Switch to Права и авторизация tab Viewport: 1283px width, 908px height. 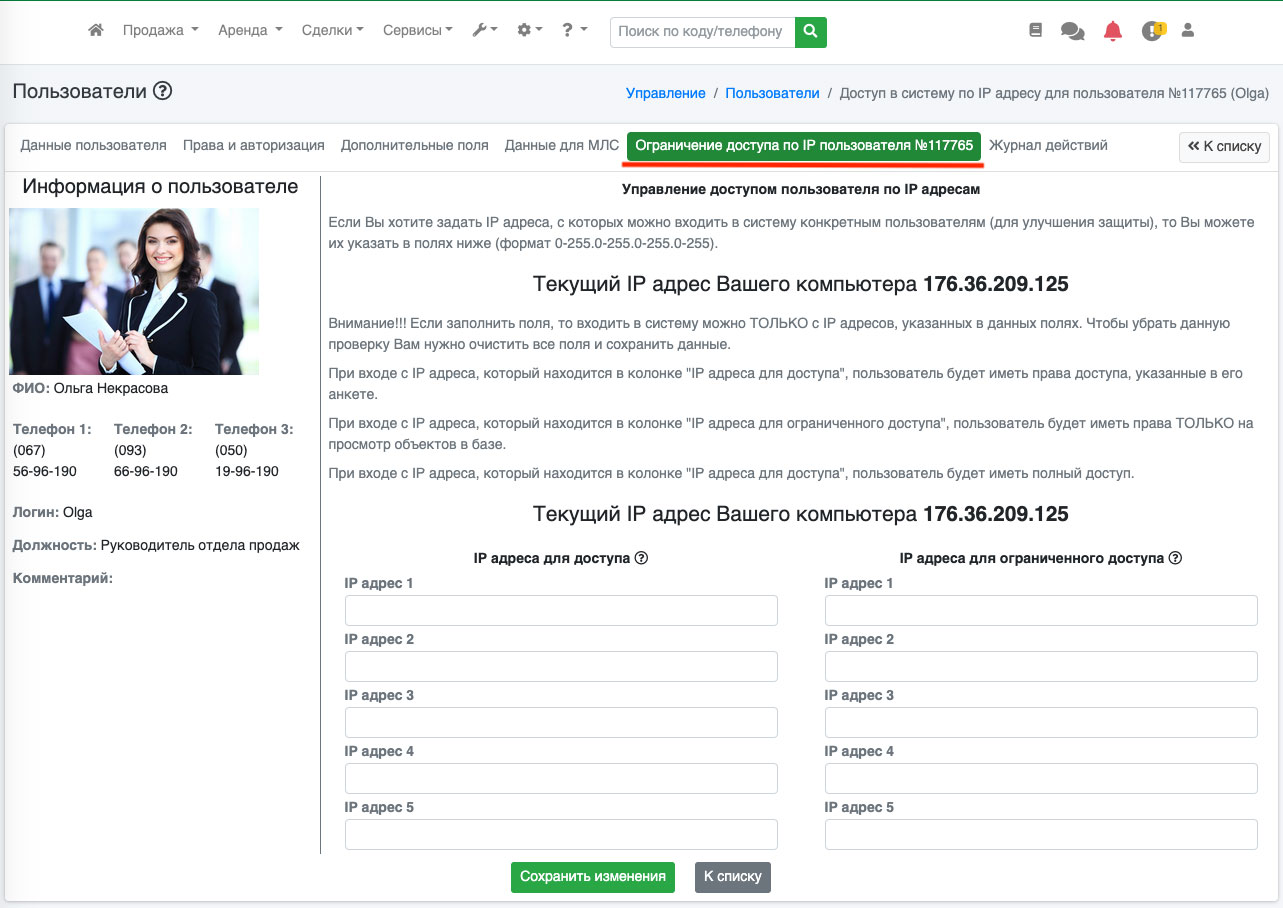(x=254, y=146)
